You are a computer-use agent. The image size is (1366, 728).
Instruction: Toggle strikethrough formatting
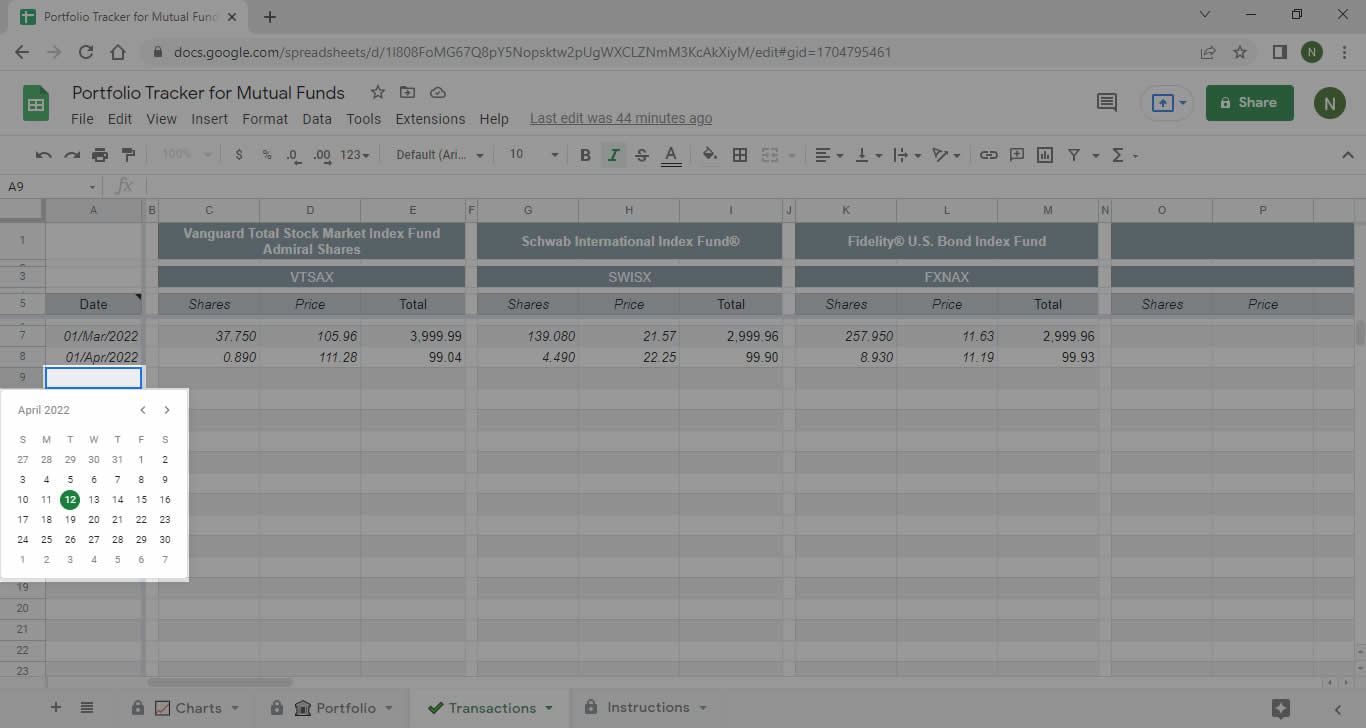641,155
